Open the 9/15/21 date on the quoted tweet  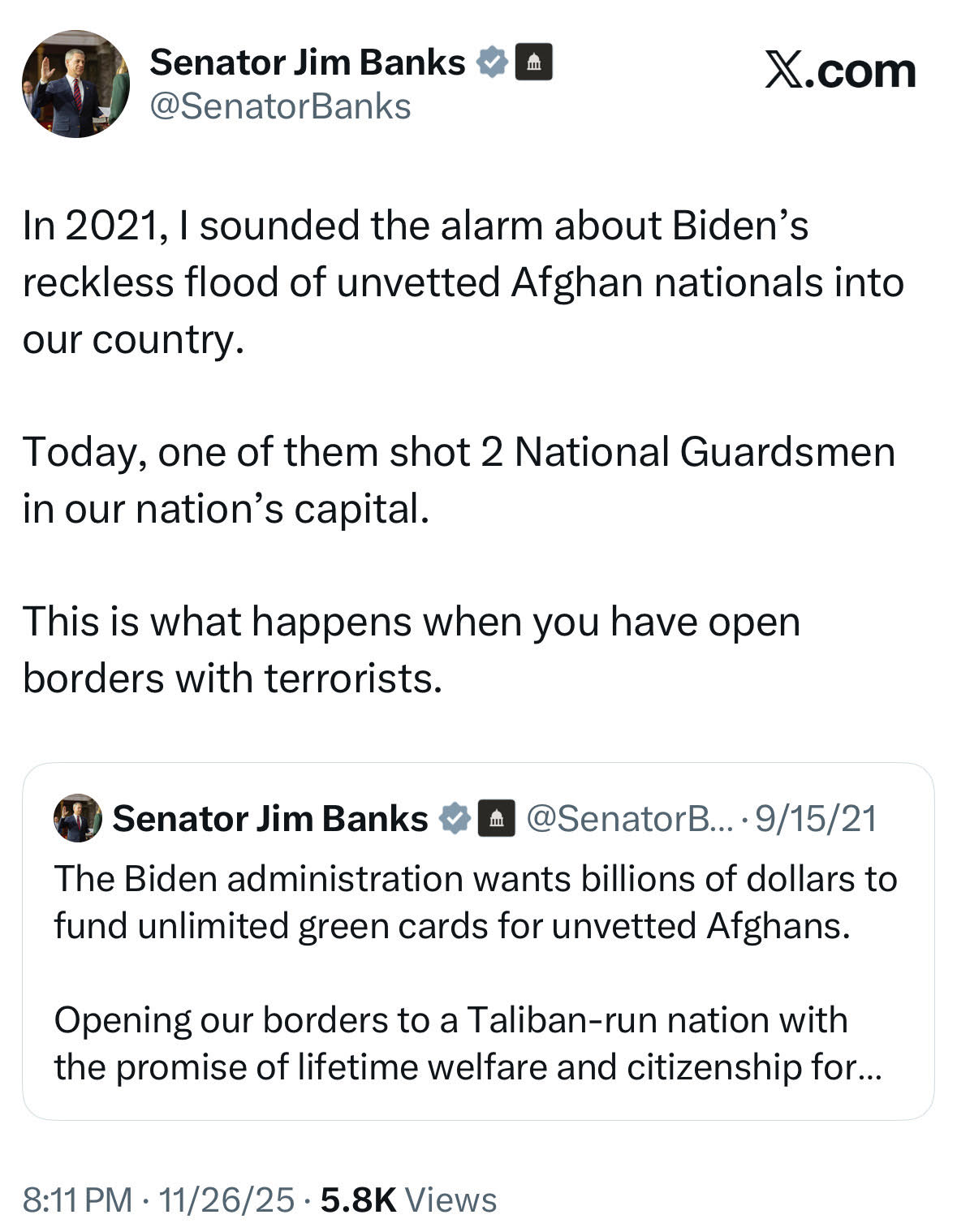(x=816, y=818)
